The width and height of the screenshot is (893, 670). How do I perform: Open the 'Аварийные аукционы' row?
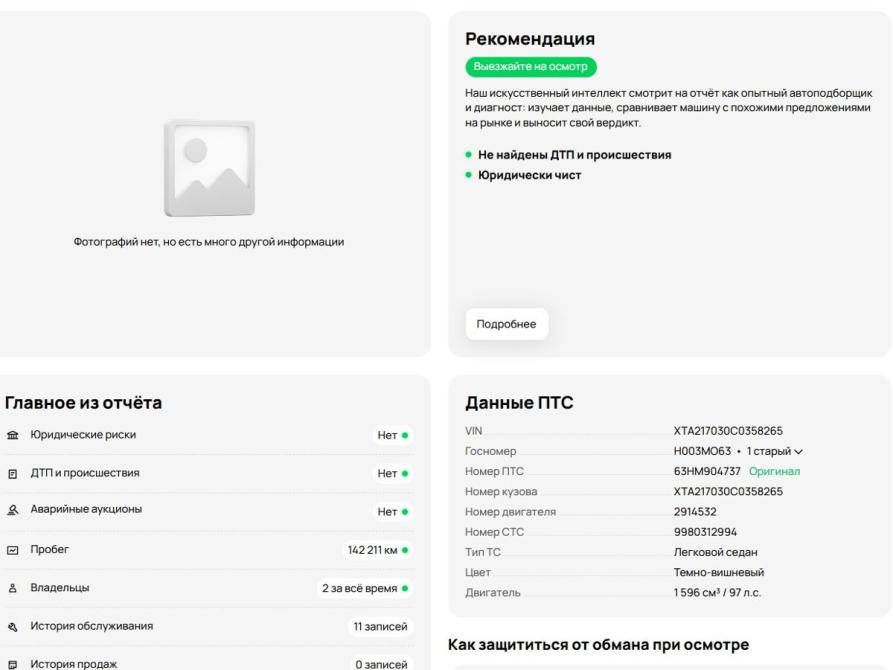[x=210, y=510]
